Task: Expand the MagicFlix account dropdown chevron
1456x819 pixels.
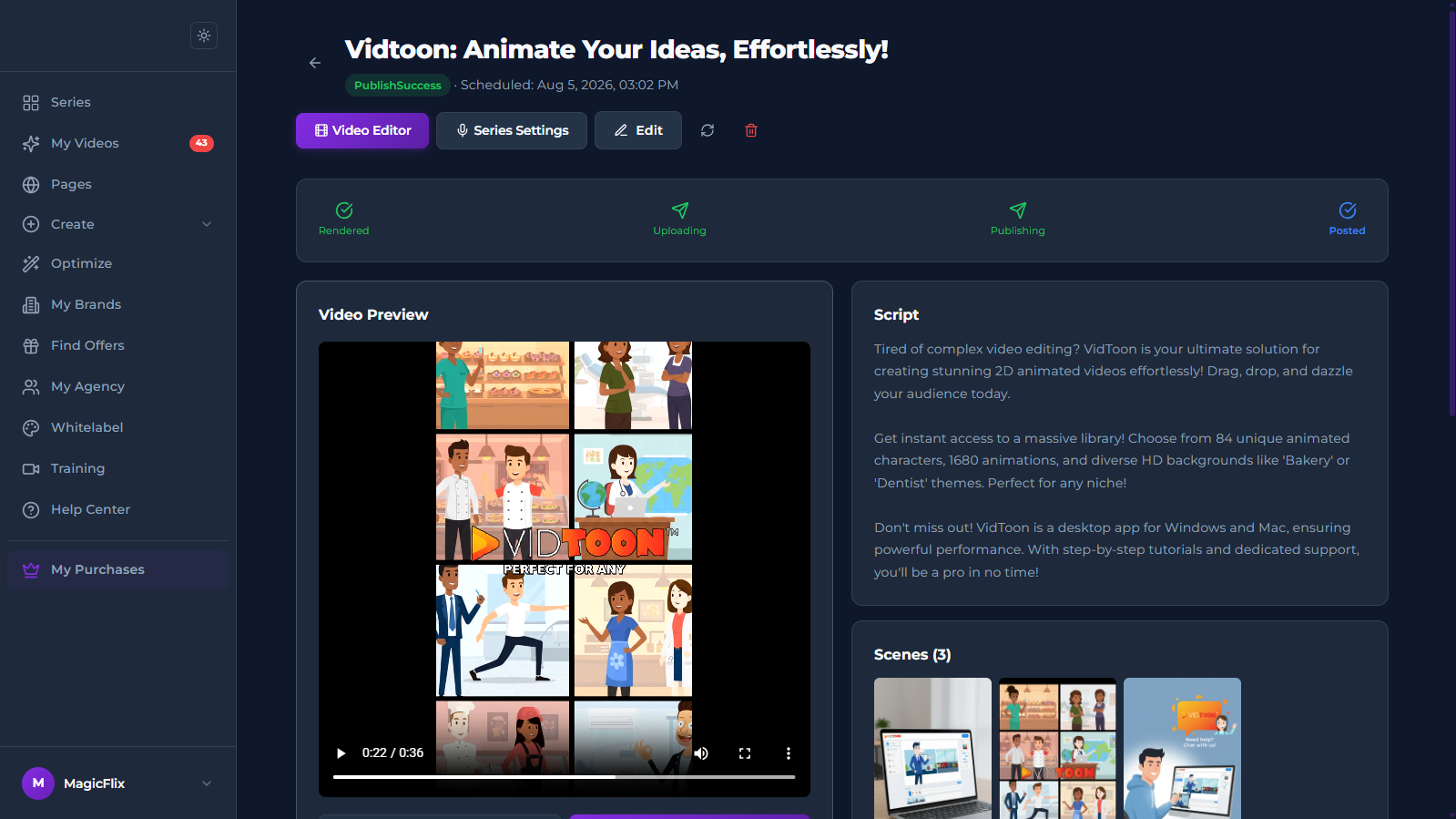Action: coord(207,783)
